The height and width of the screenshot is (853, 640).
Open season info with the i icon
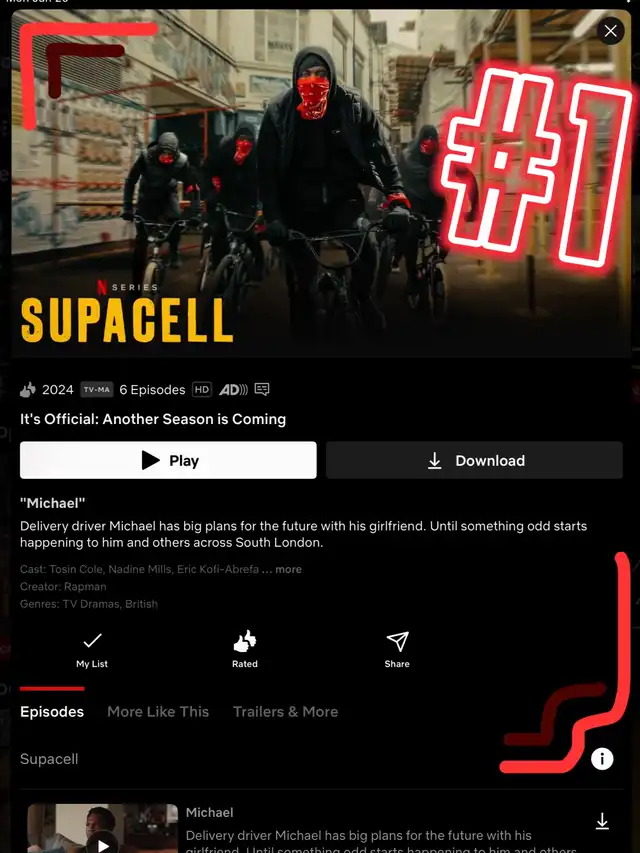(602, 758)
